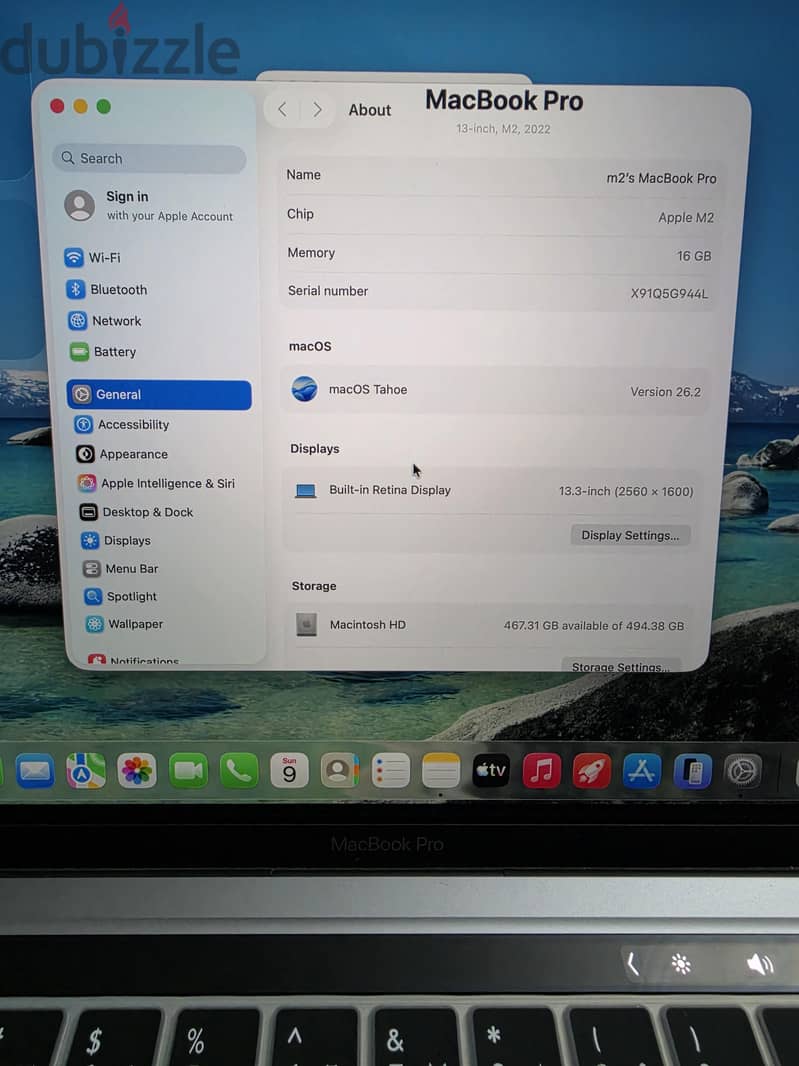Viewport: 799px width, 1066px height.
Task: Open Notes from the Dock
Action: coord(441,771)
